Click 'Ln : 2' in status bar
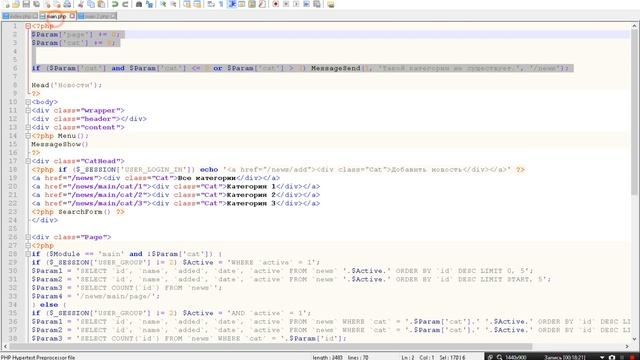The image size is (640, 360). click(x=408, y=357)
